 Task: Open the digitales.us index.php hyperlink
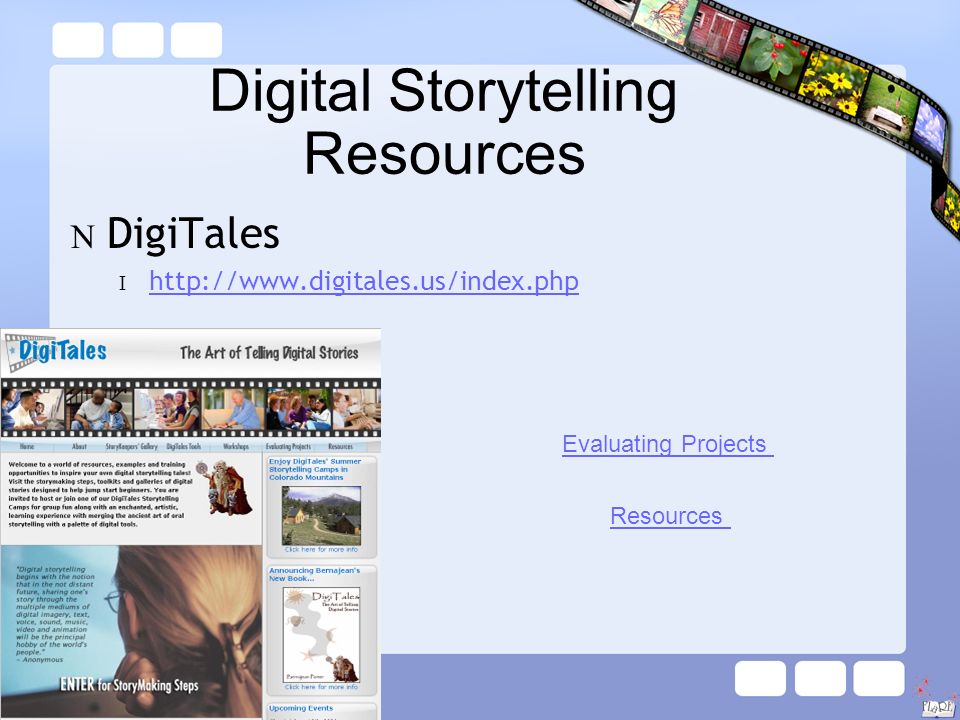(364, 281)
